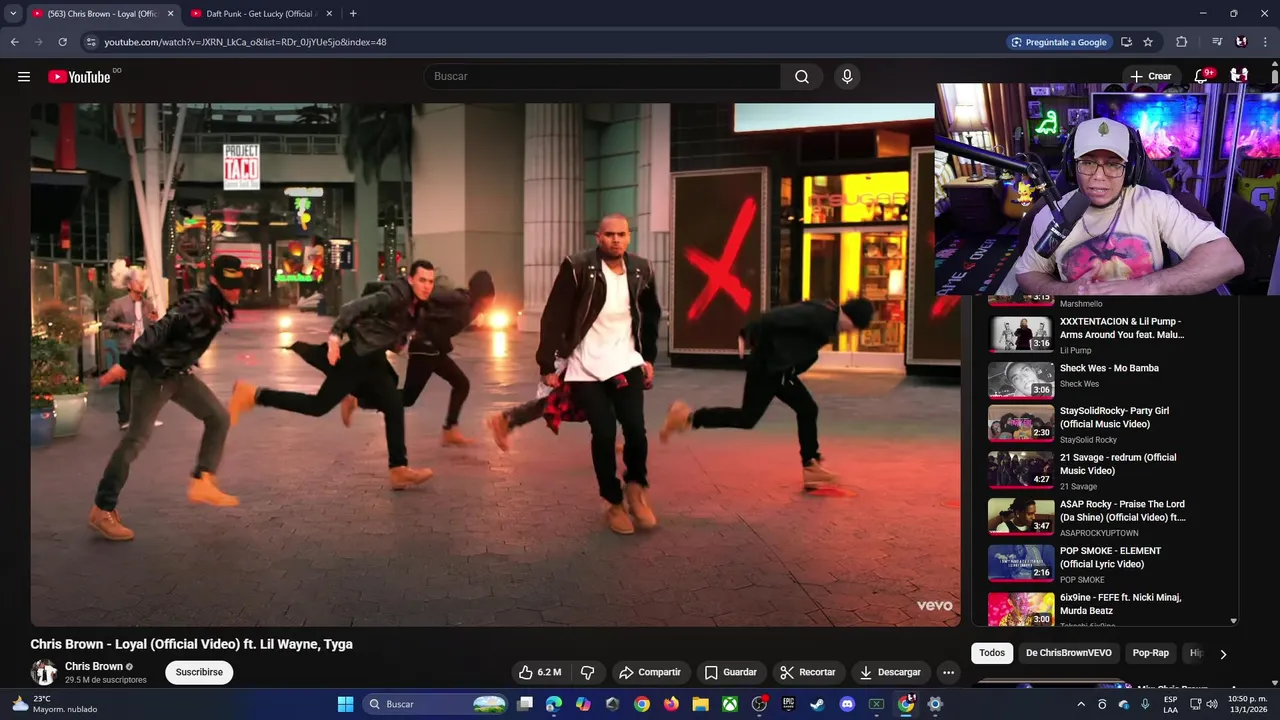Open YouTube notifications bell
This screenshot has height=720, width=1280.
1202,76
